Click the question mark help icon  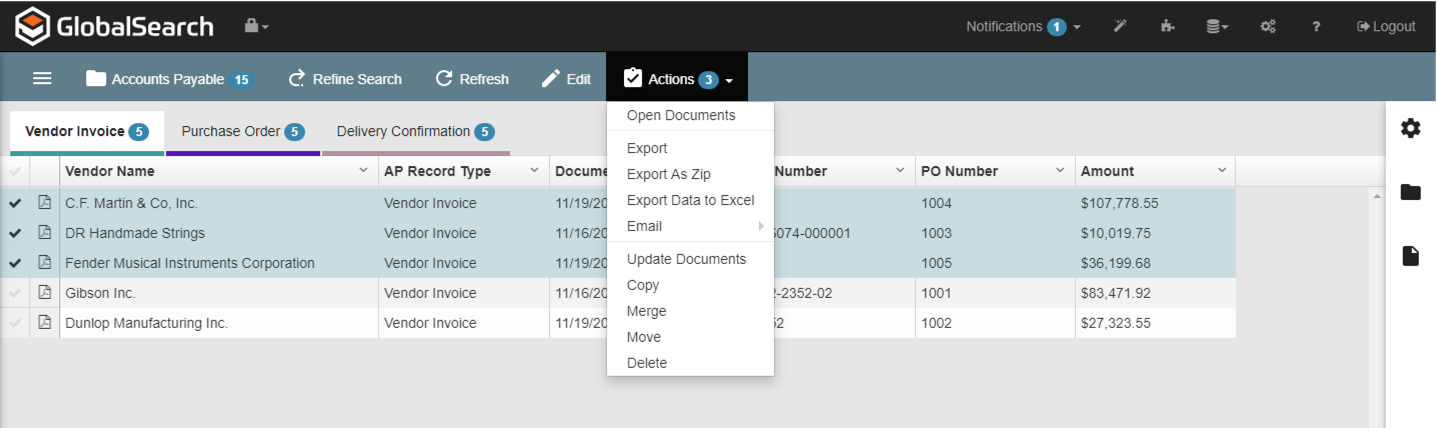pyautogui.click(x=1317, y=27)
